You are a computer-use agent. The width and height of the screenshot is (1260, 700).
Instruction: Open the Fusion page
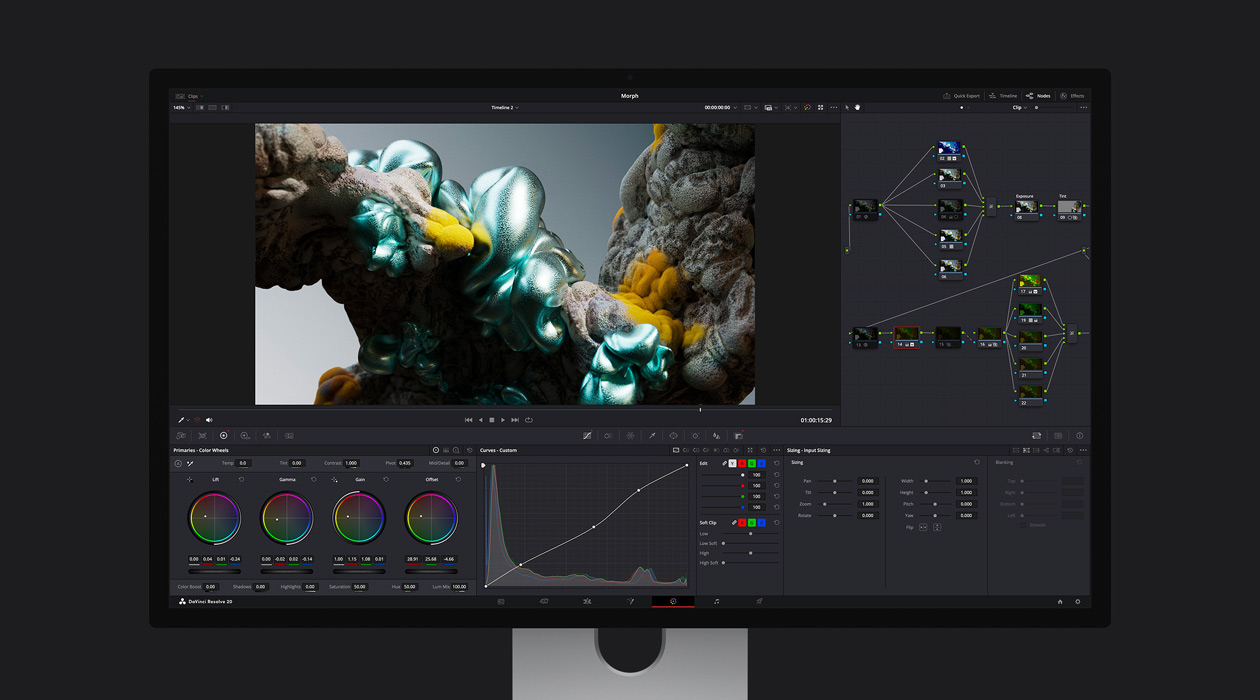pyautogui.click(x=630, y=601)
